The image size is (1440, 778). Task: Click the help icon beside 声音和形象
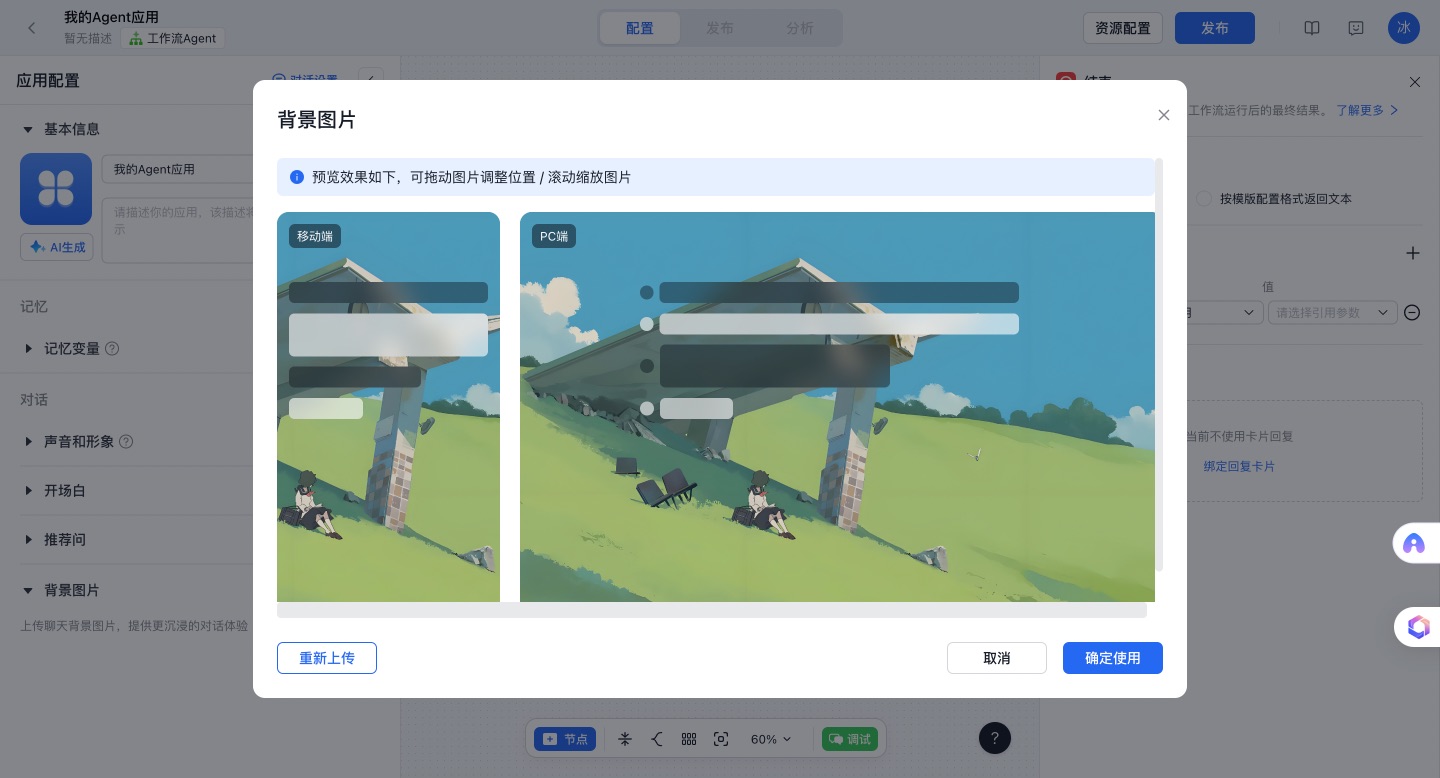click(126, 441)
